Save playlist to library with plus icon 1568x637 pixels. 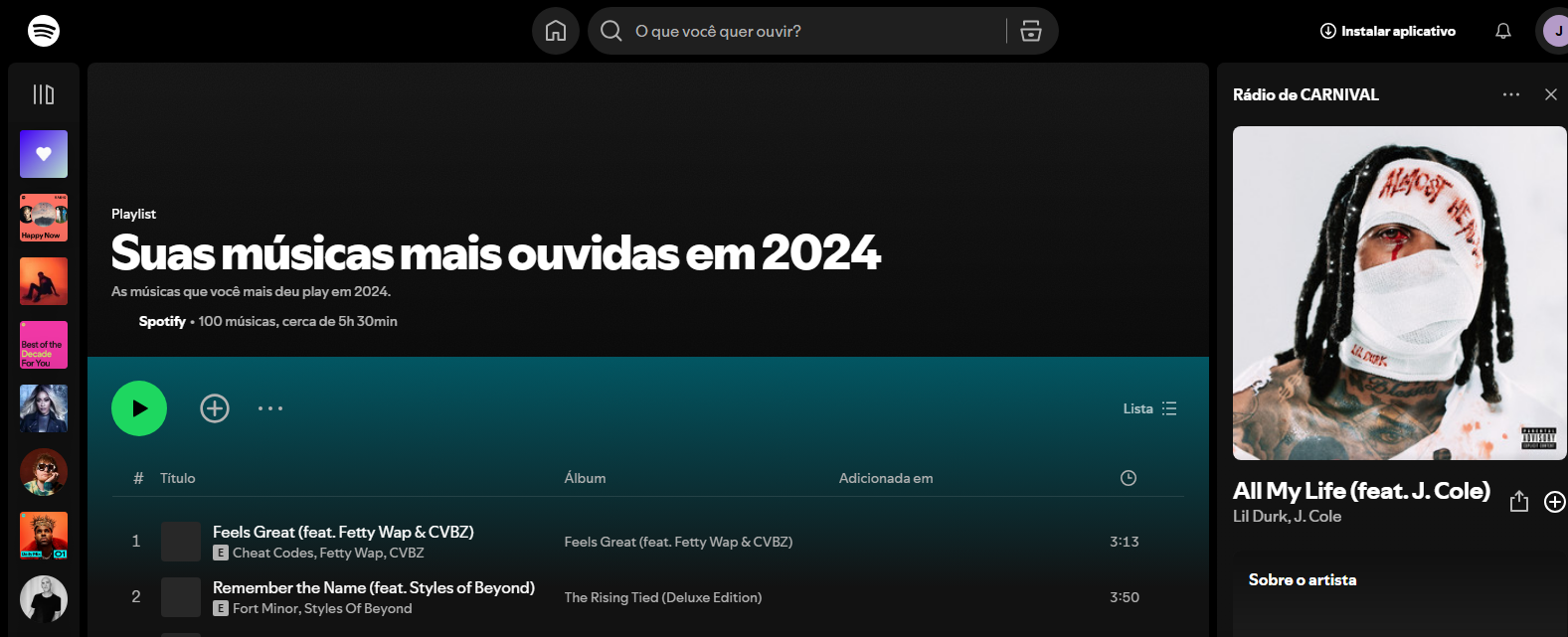coord(215,408)
